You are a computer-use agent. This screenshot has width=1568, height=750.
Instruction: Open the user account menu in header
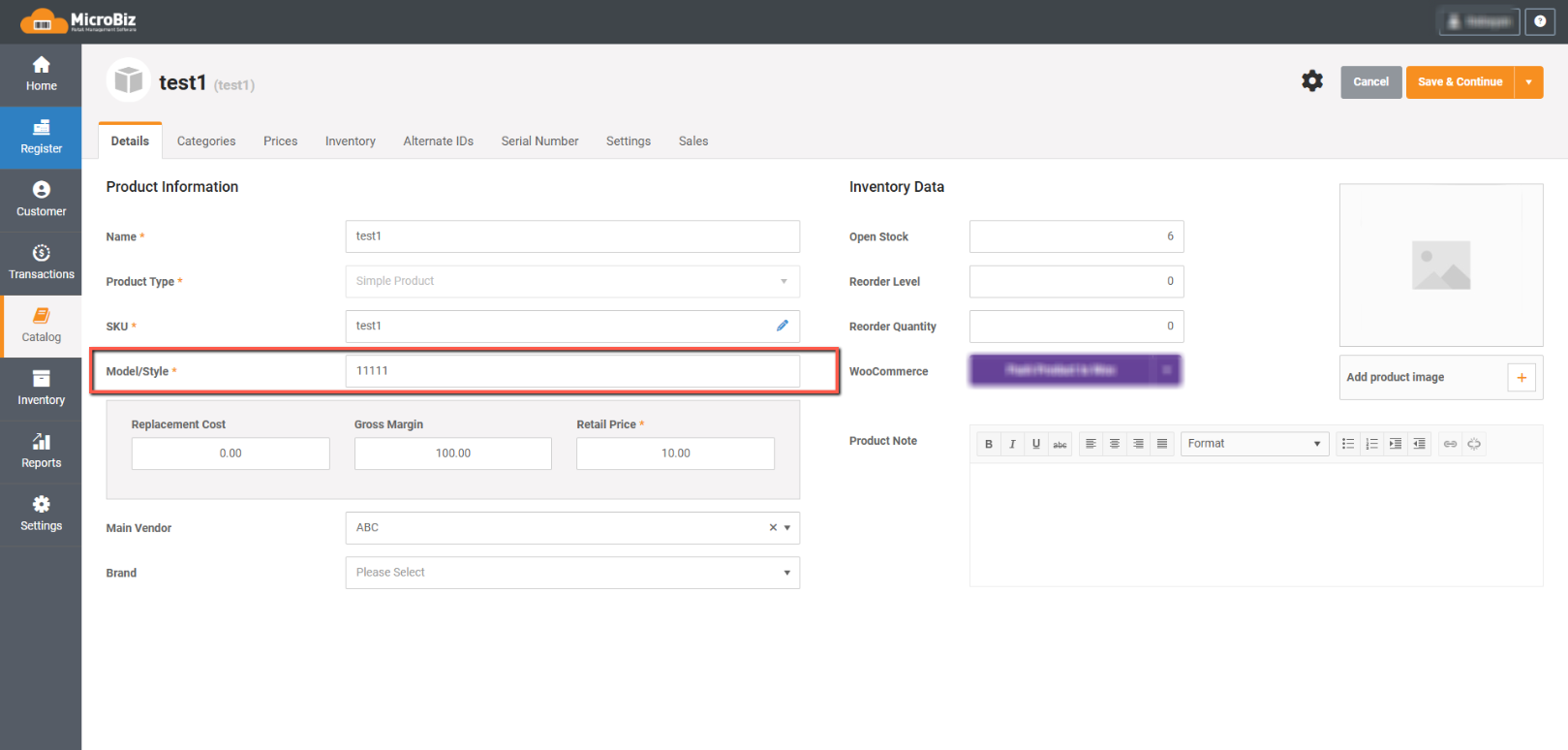[1479, 21]
